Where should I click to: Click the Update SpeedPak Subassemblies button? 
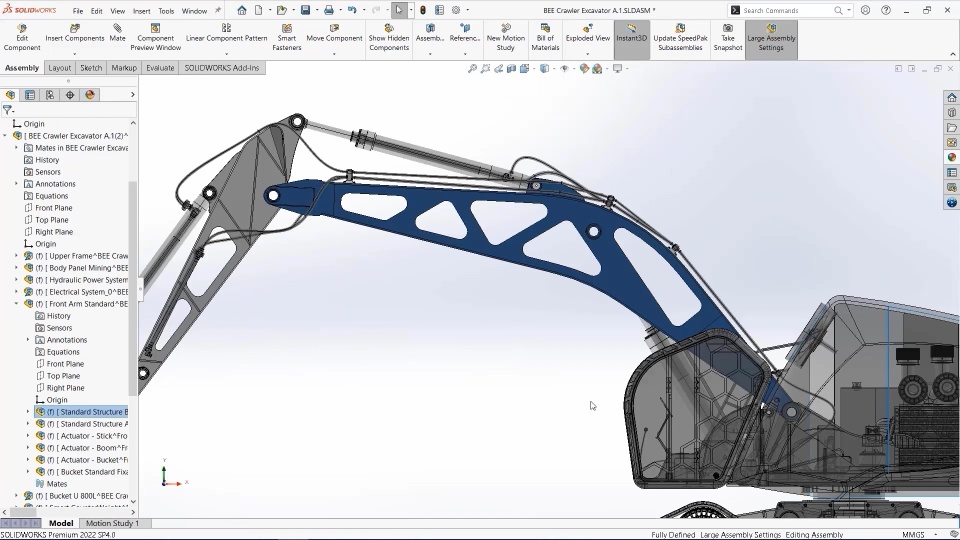tap(680, 38)
